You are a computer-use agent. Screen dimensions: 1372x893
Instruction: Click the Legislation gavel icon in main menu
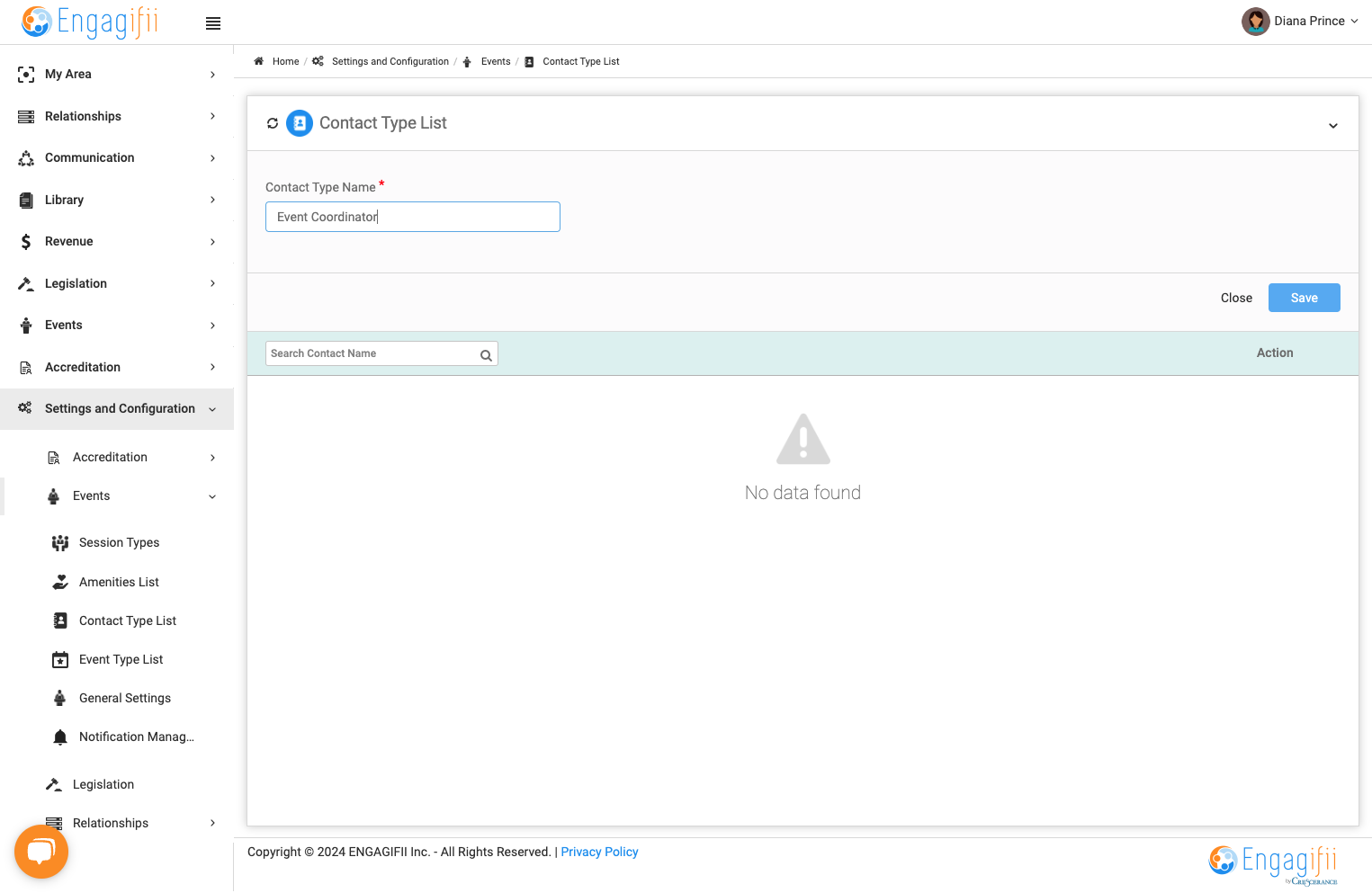click(x=26, y=284)
